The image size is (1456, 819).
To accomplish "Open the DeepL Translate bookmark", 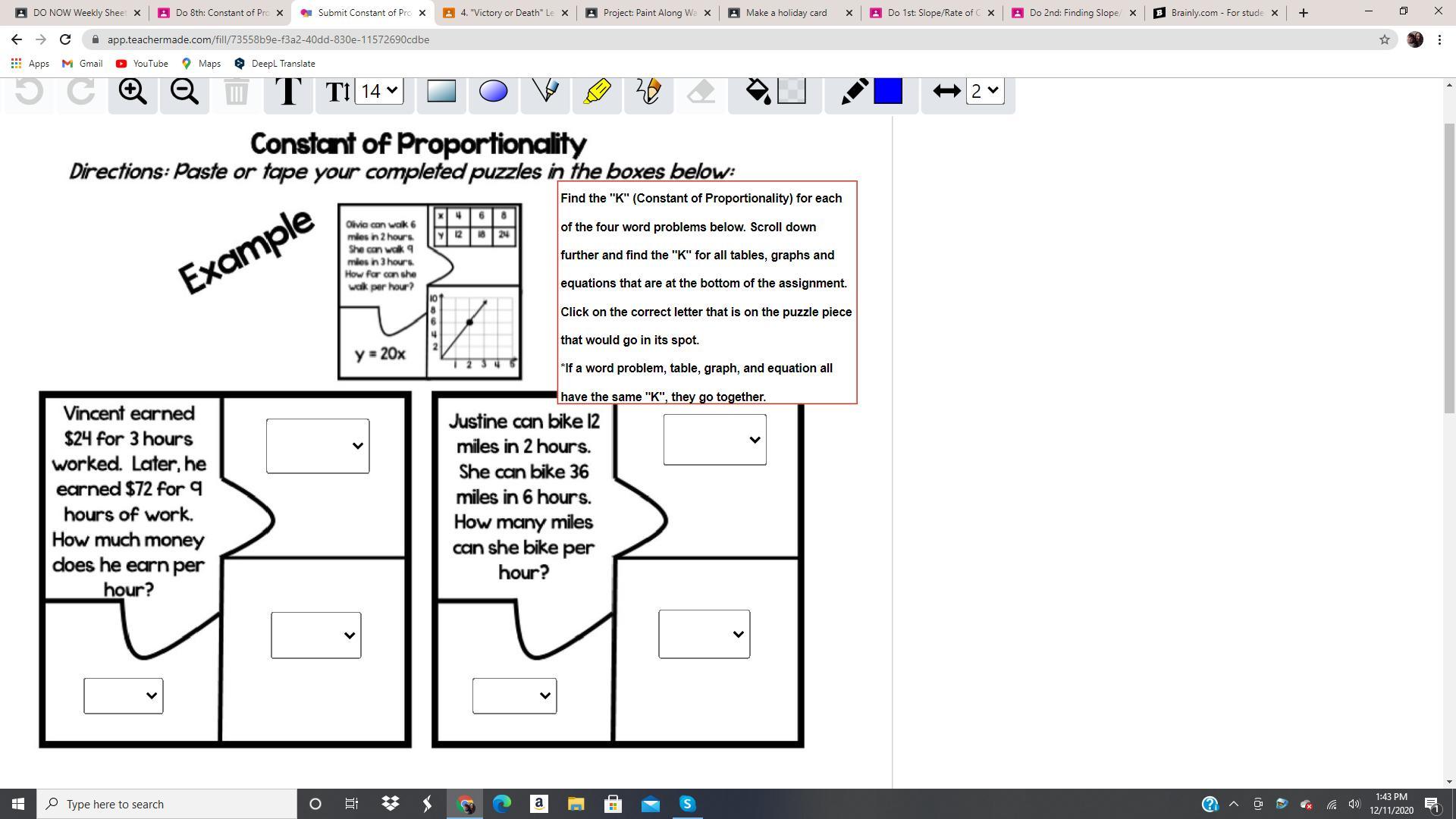I will (x=275, y=64).
